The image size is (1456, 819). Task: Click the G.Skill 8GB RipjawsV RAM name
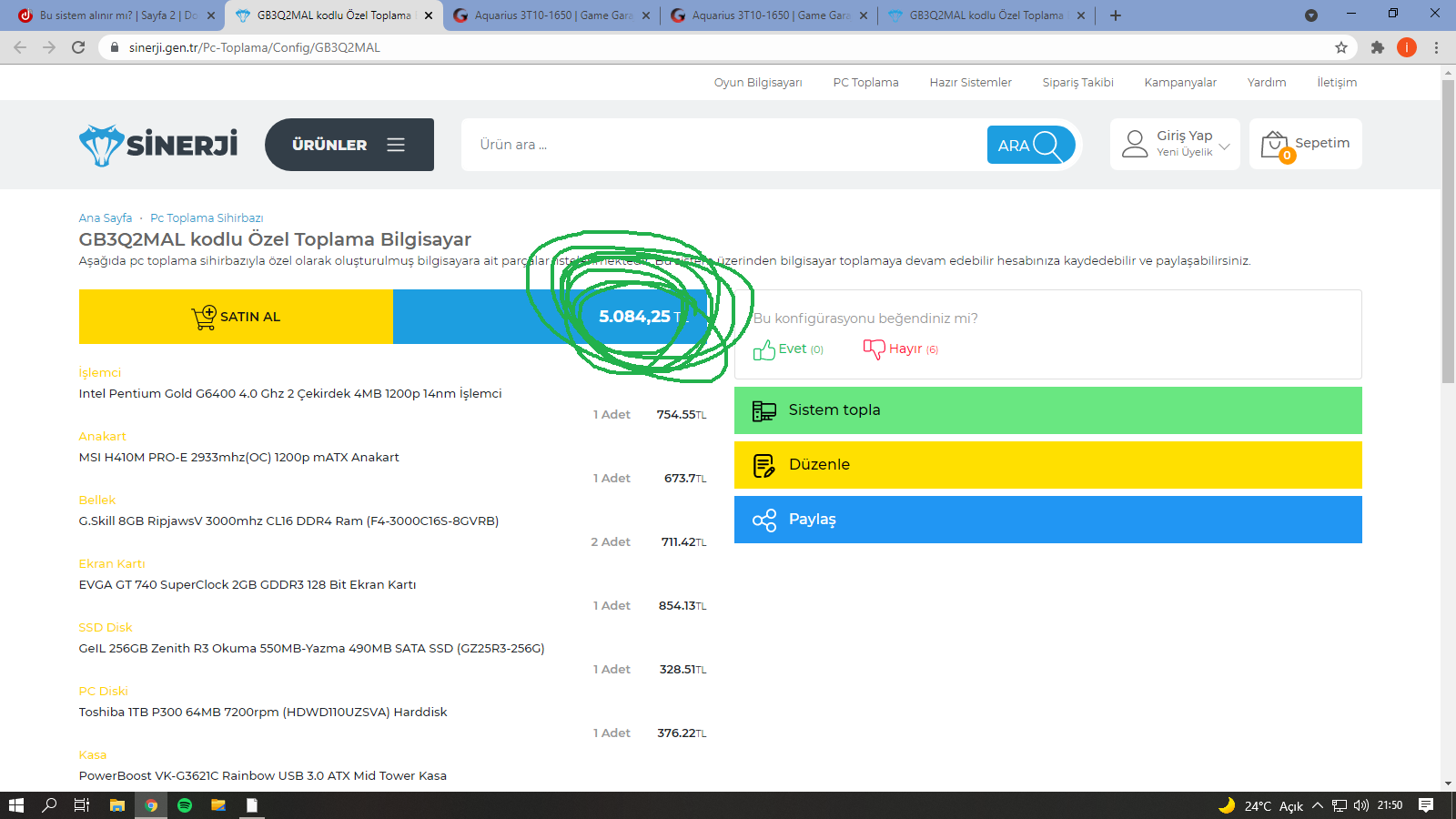(x=288, y=521)
